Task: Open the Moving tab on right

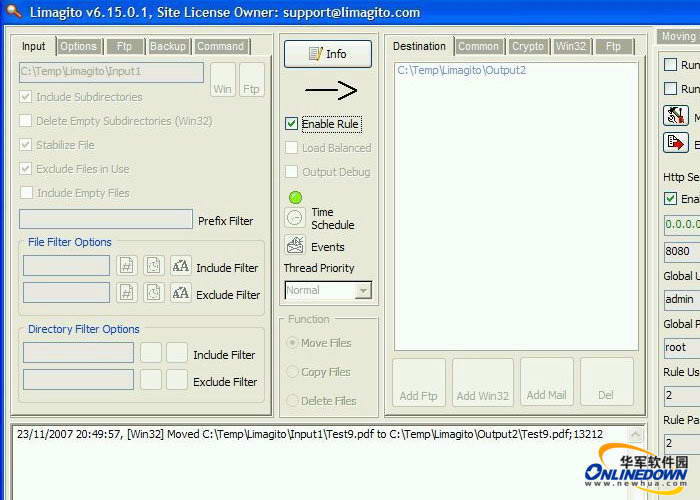Action: pos(679,37)
